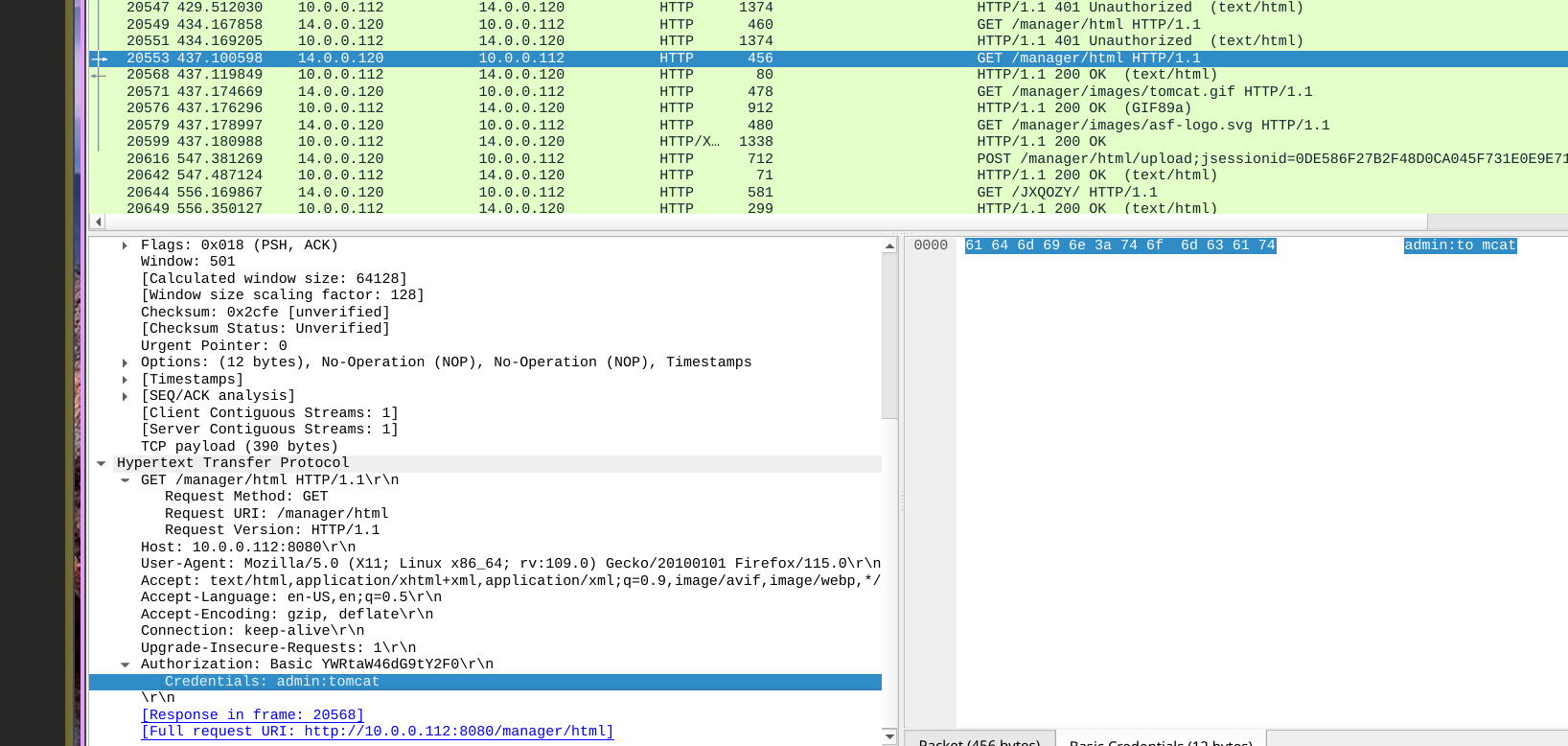Expand the [SEQ/ACK analysis] arrow
Screen dimensions: 1568x746
(125, 396)
